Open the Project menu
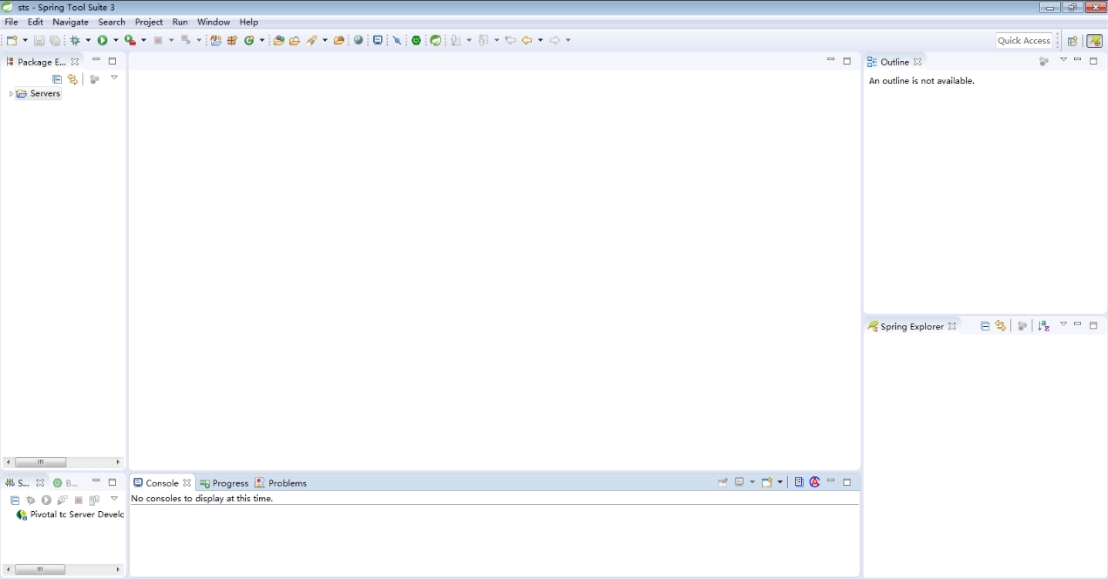The image size is (1108, 579). tap(148, 22)
